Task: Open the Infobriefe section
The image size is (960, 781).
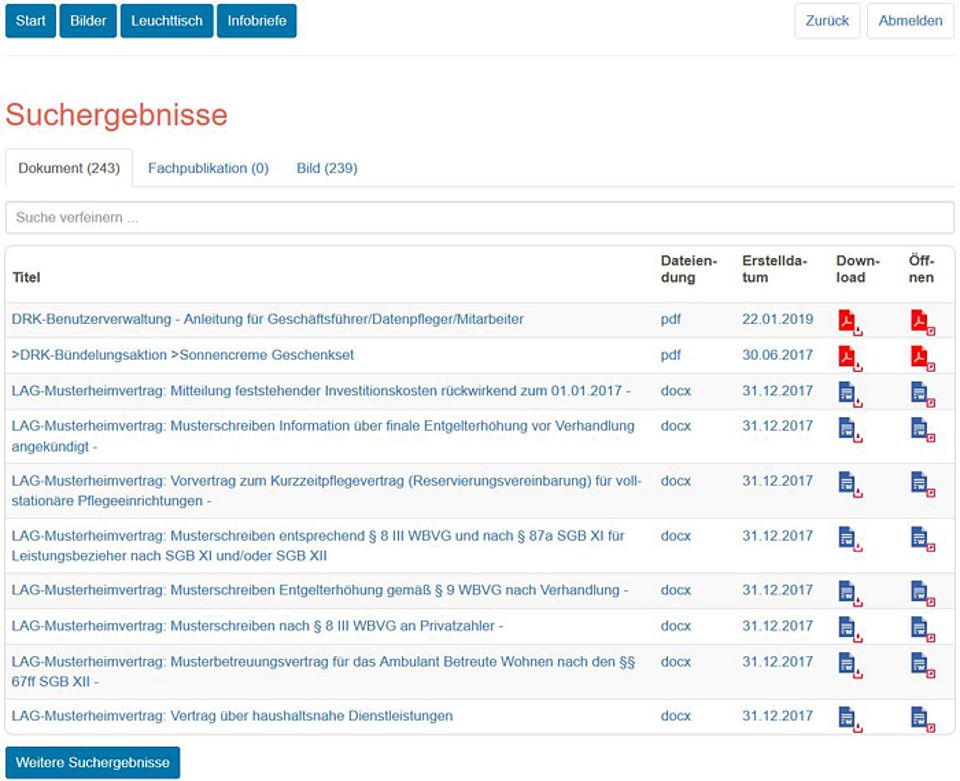Action: pyautogui.click(x=256, y=21)
